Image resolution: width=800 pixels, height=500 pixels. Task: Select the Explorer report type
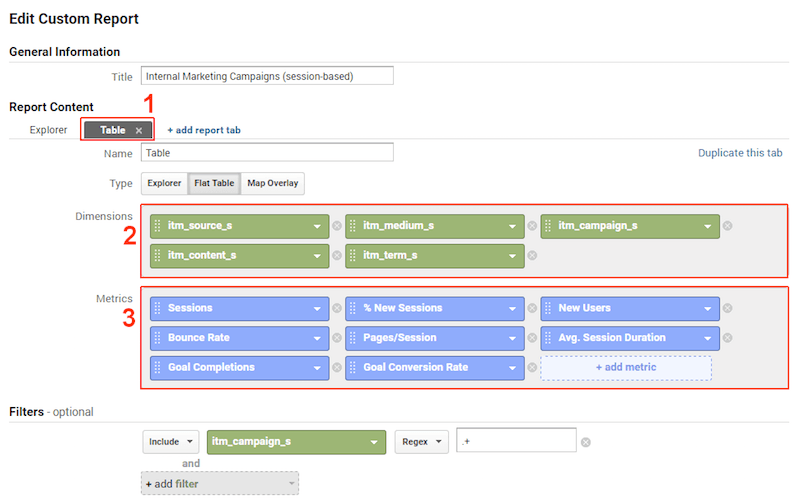[164, 183]
